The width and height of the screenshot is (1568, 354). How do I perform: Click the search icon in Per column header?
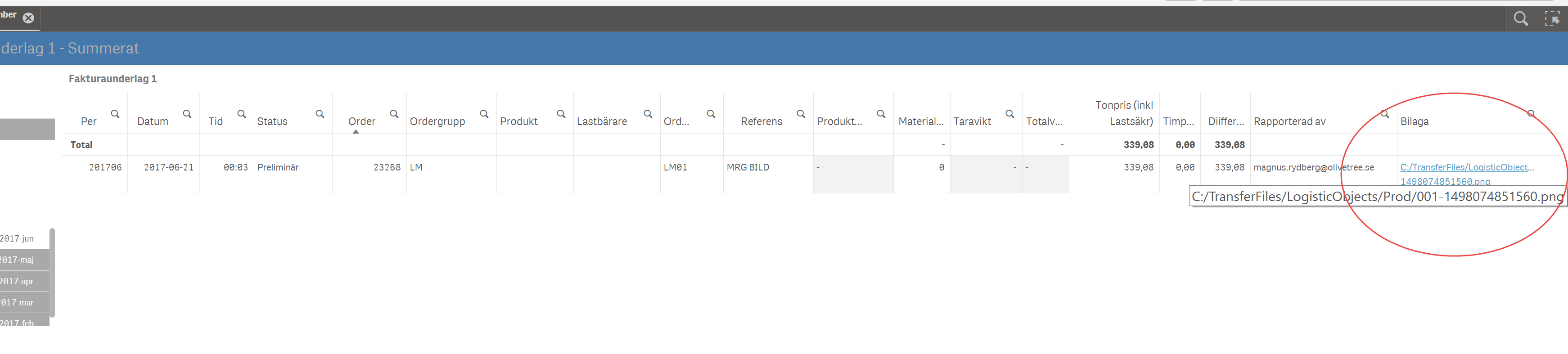[x=115, y=114]
